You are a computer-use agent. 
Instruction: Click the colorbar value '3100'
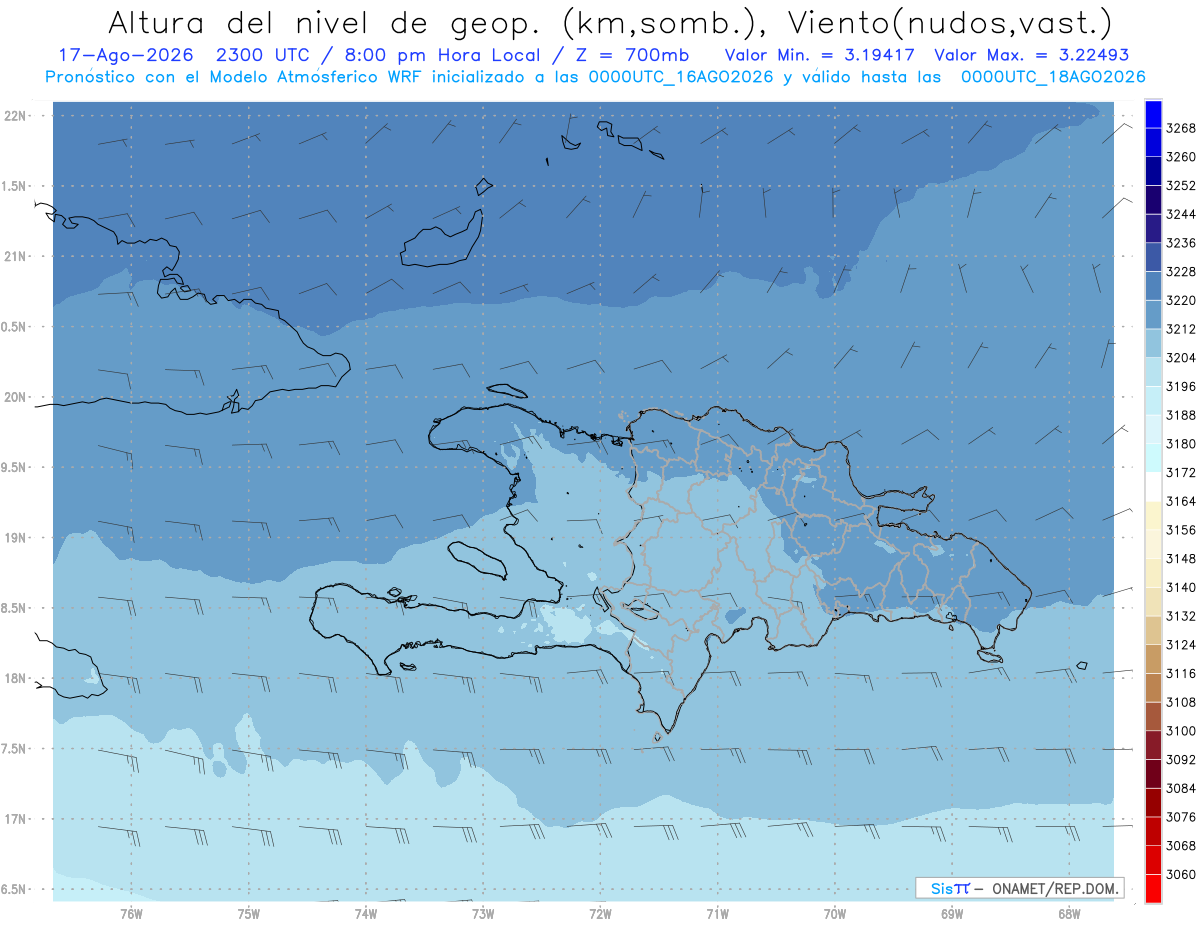point(1181,731)
